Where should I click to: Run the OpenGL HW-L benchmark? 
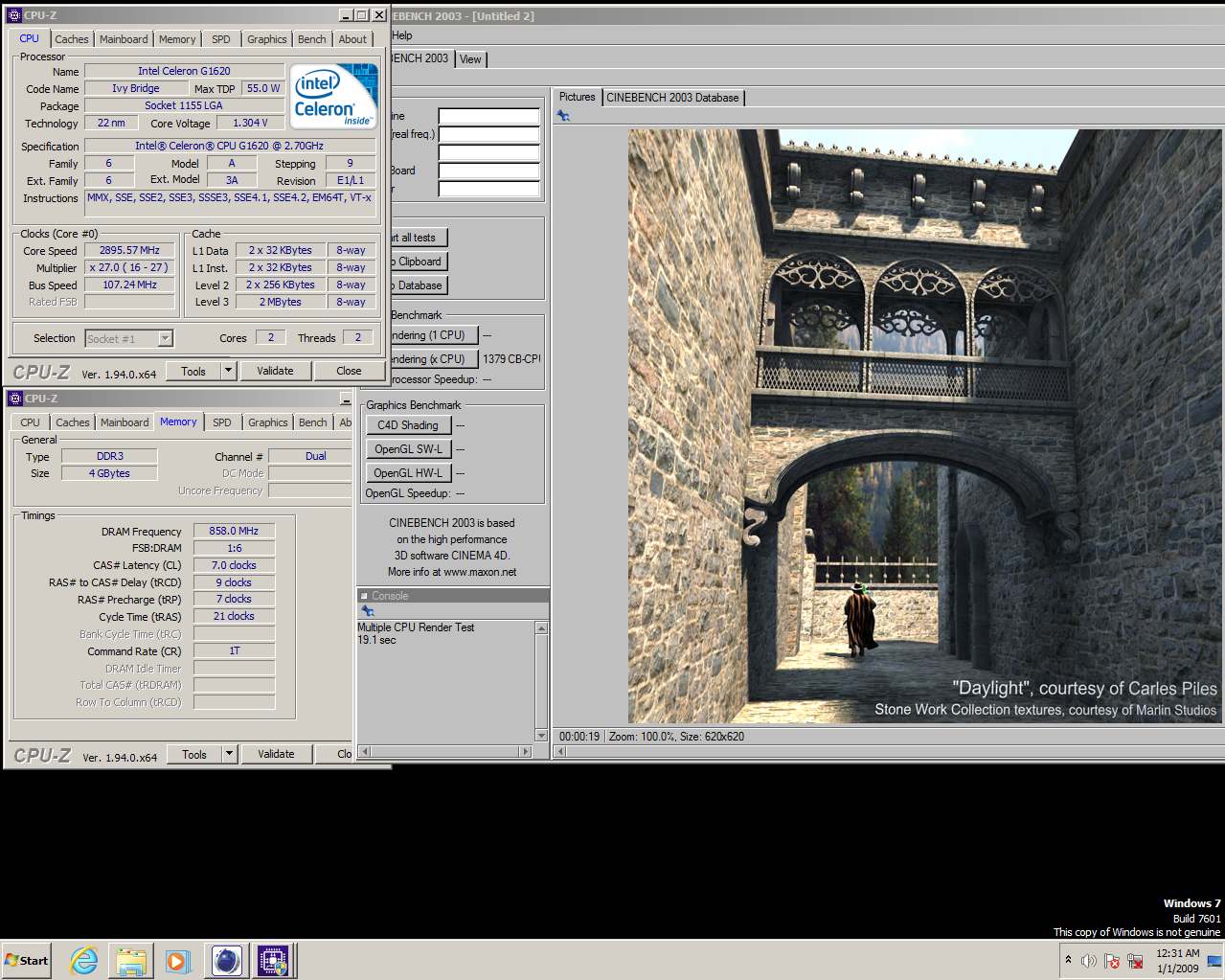[408, 473]
